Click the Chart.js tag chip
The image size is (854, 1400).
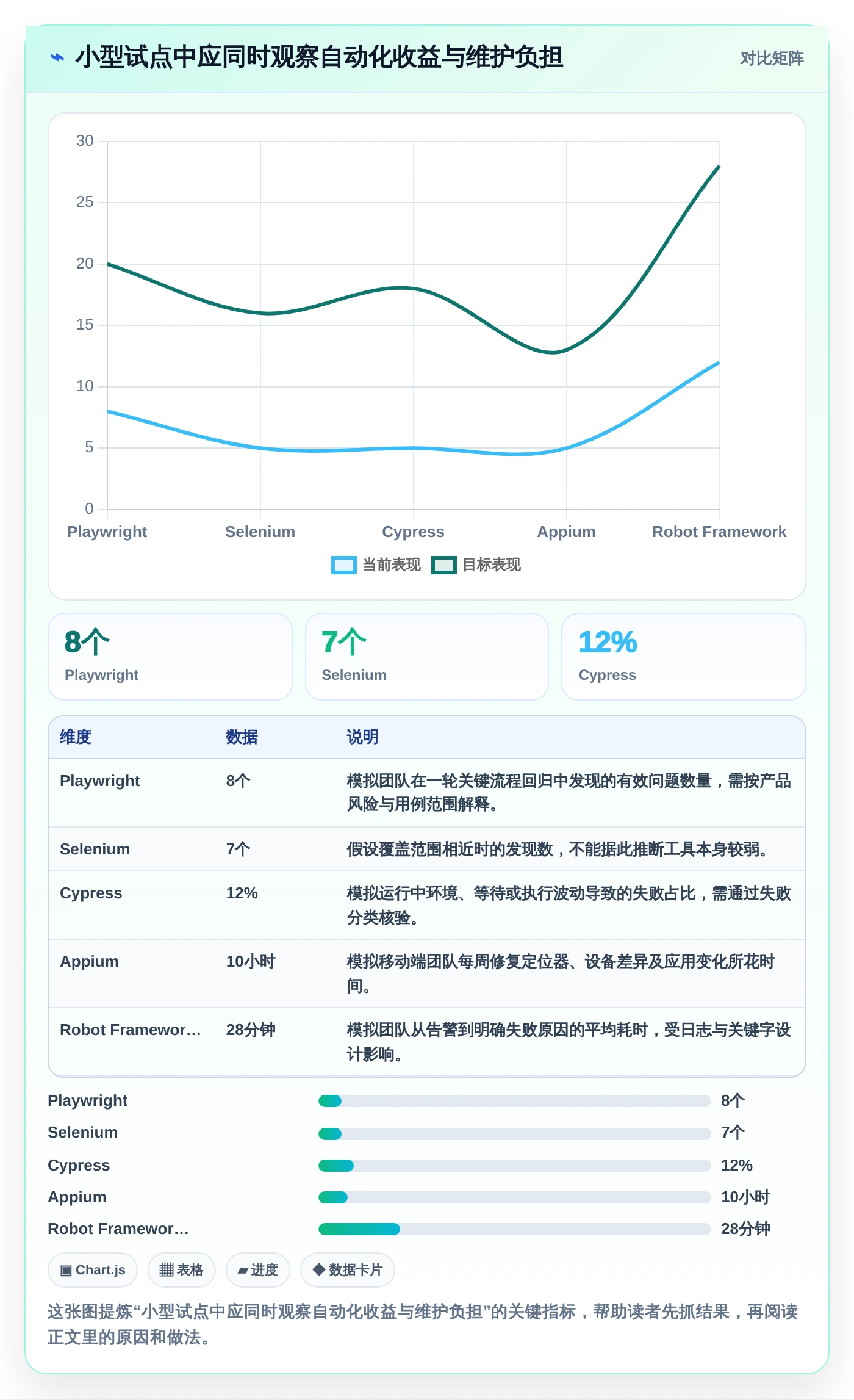(93, 1270)
